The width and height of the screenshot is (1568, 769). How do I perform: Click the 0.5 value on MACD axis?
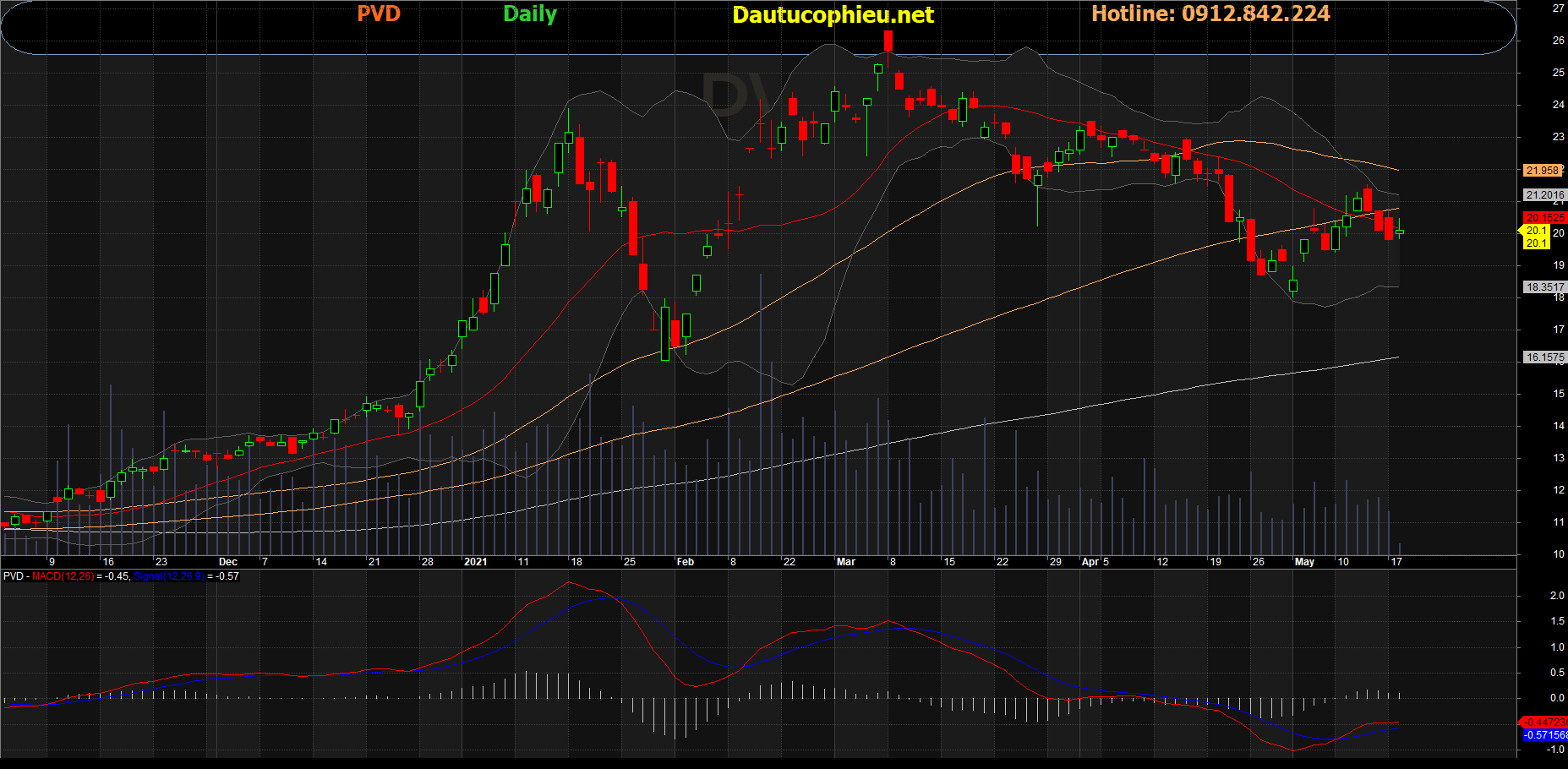[1557, 673]
